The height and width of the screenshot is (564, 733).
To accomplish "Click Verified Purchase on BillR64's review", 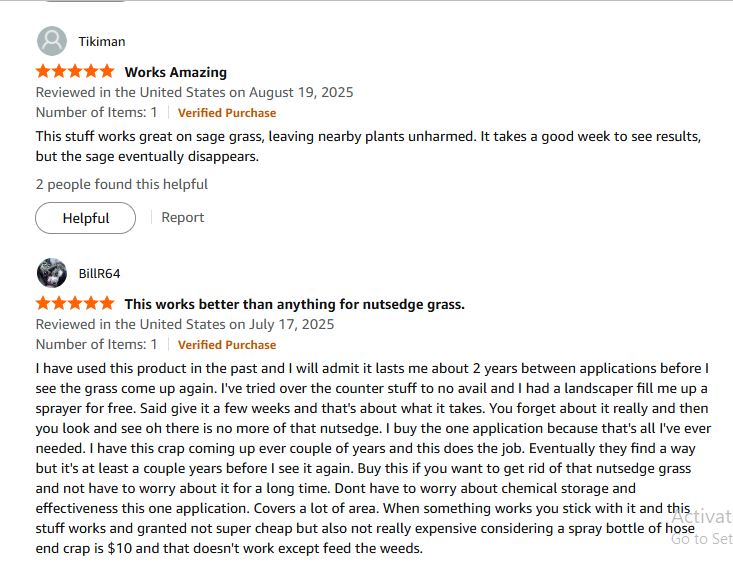I will coord(227,345).
